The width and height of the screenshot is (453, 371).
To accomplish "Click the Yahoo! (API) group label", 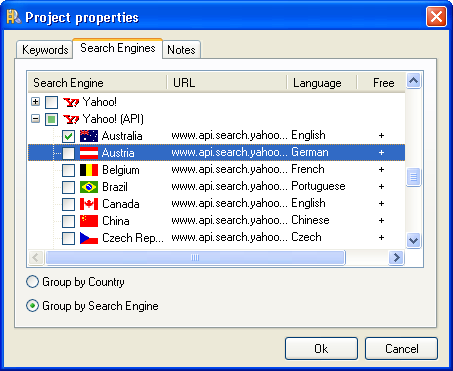I will tap(113, 119).
